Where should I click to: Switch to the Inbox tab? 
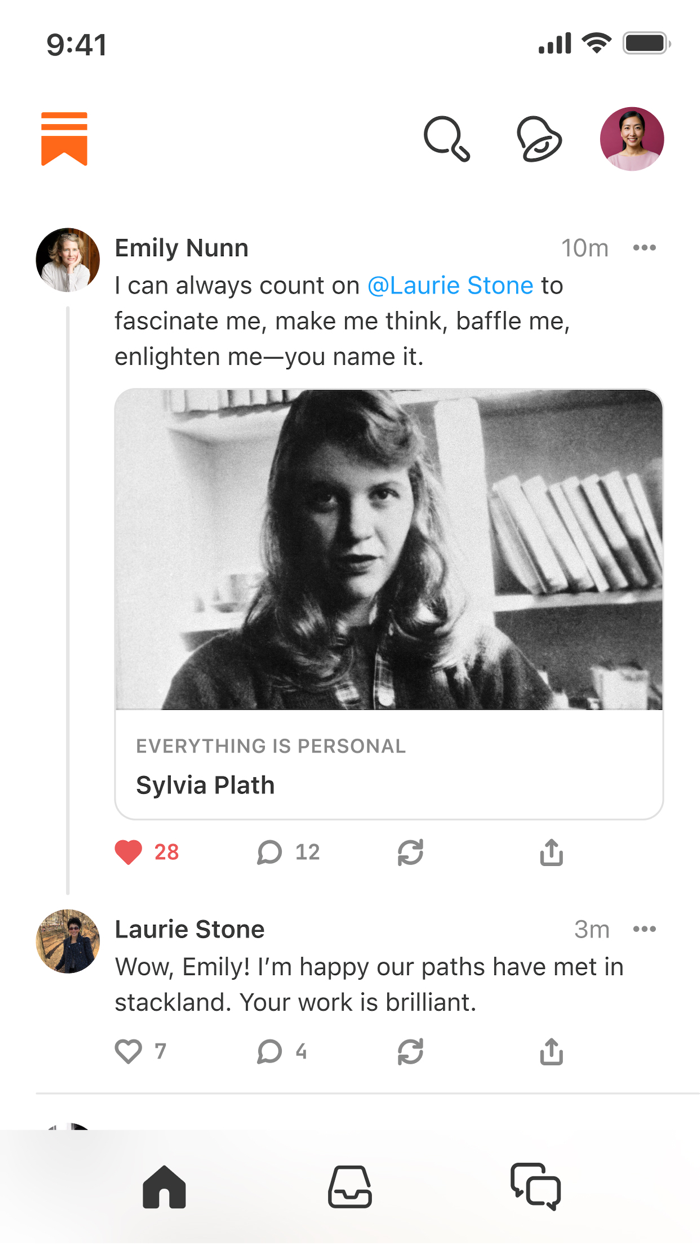(x=350, y=1187)
